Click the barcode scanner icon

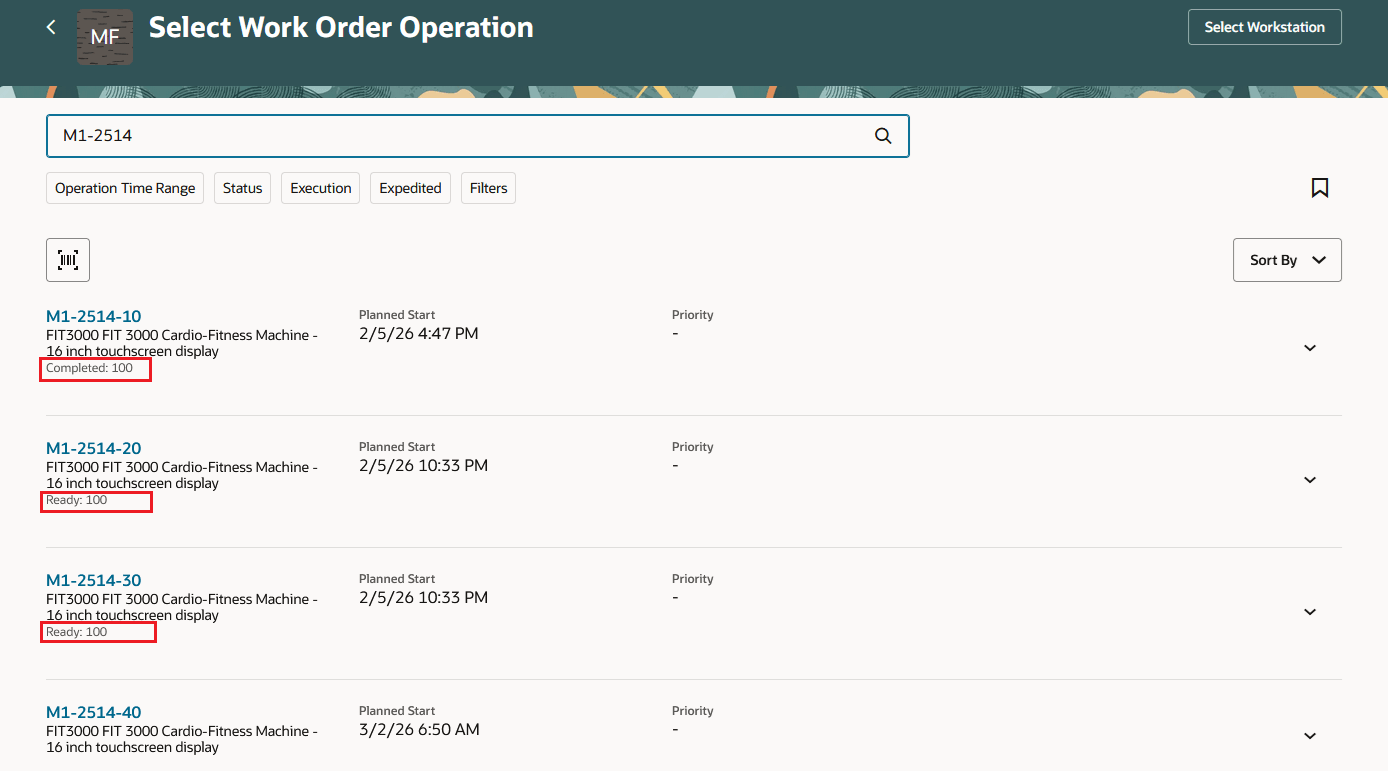click(67, 259)
